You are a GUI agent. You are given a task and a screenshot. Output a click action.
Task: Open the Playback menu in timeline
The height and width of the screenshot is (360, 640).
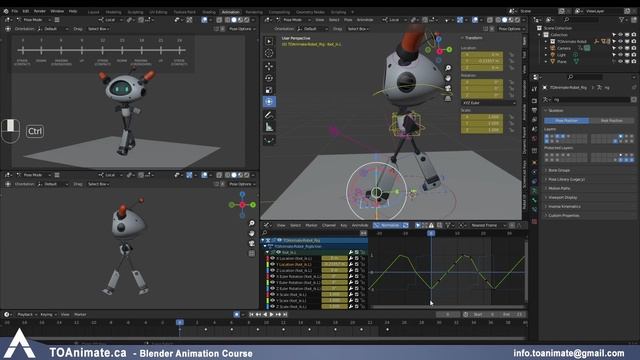(x=27, y=314)
